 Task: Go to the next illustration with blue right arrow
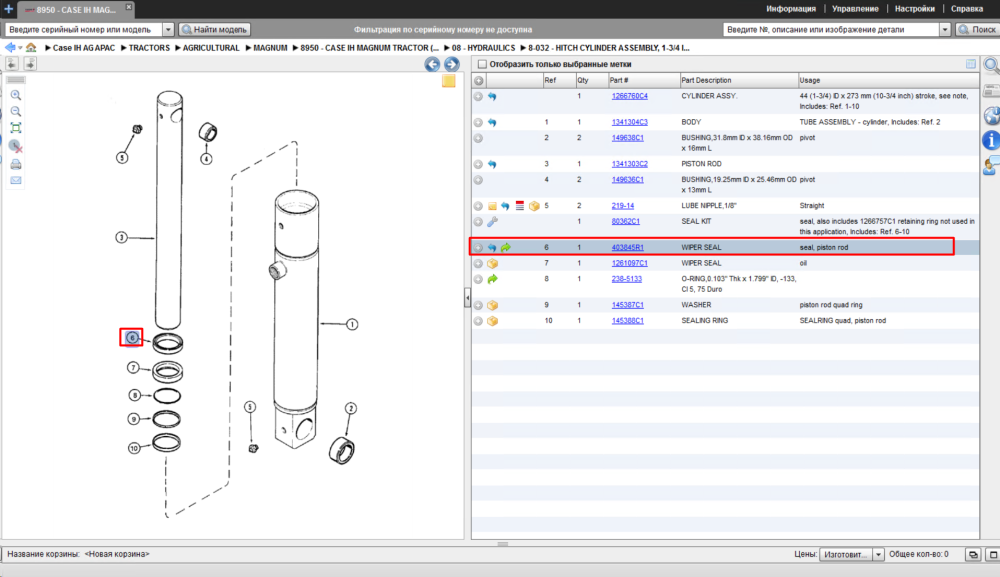pos(452,64)
